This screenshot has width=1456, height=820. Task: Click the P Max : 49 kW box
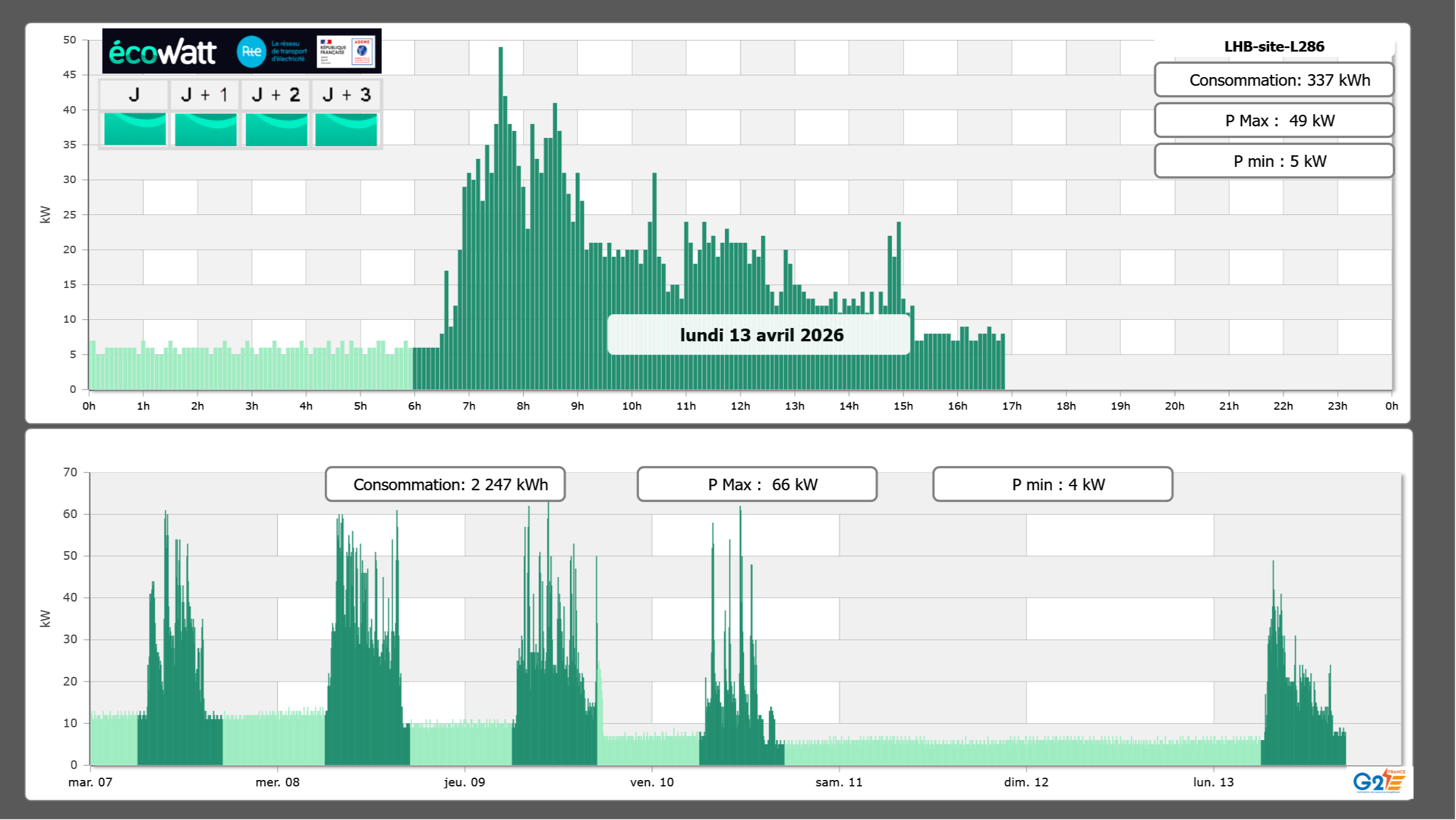click(x=1273, y=121)
